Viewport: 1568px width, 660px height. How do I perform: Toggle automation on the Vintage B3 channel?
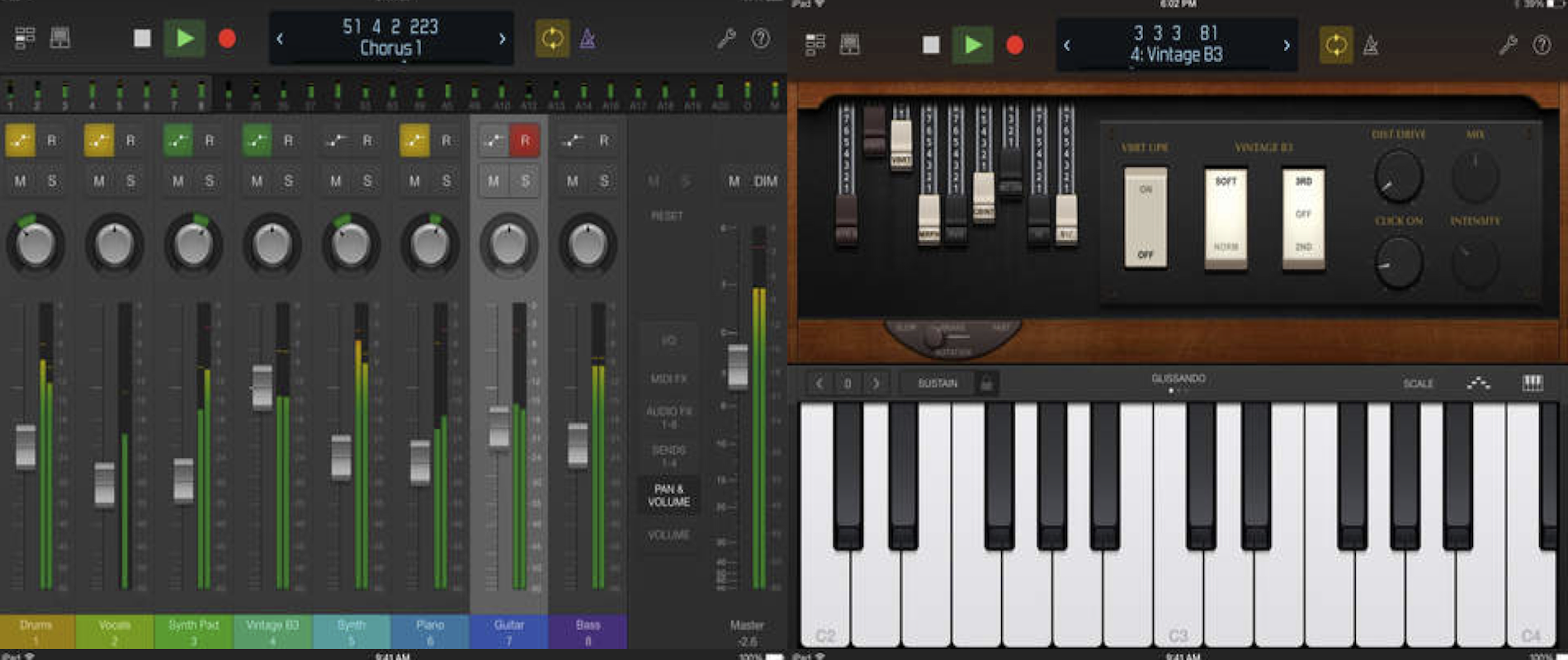[x=257, y=141]
